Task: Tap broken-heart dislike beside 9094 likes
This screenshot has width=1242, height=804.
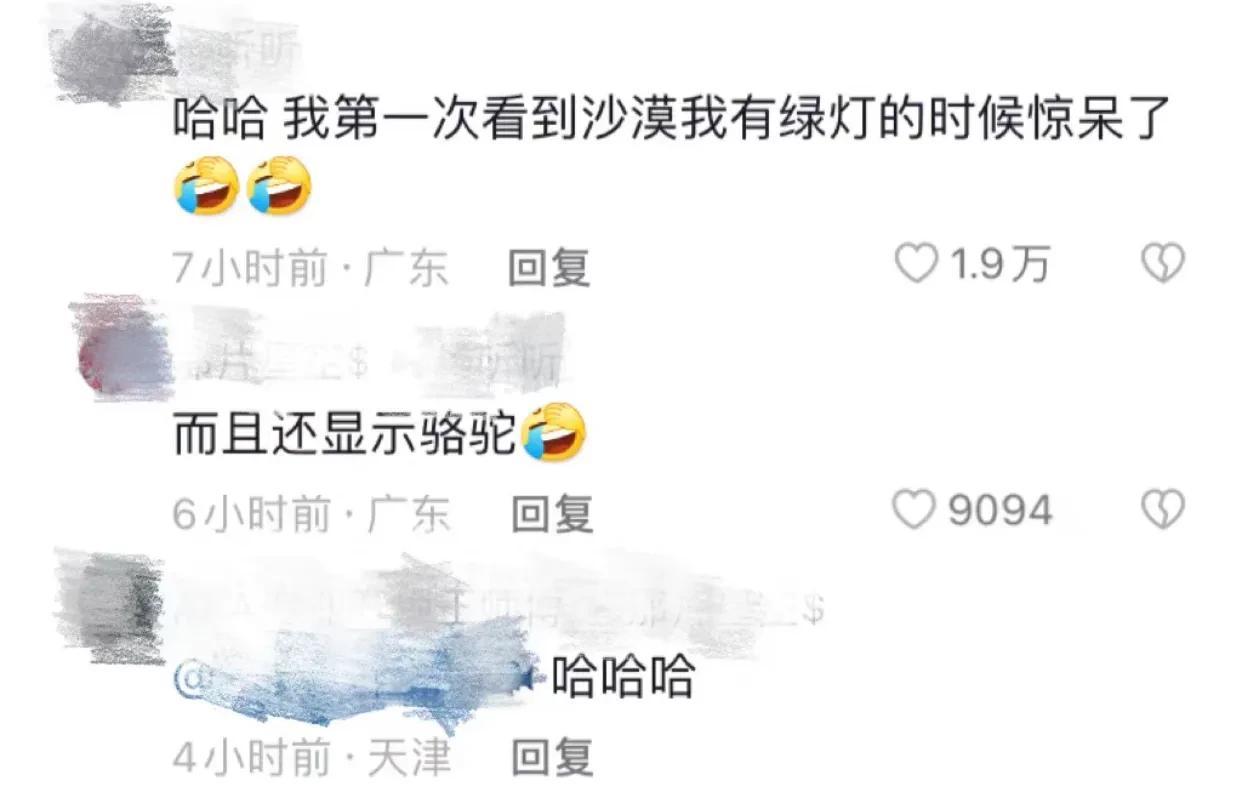Action: point(1163,511)
